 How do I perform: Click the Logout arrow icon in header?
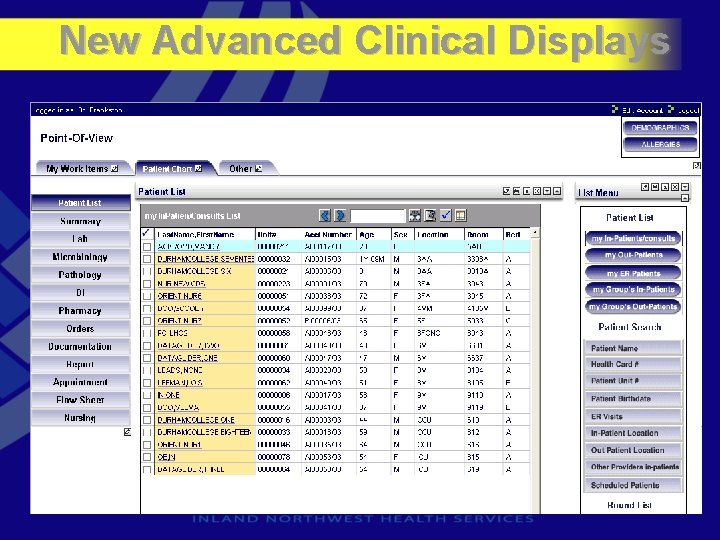pyautogui.click(x=671, y=109)
